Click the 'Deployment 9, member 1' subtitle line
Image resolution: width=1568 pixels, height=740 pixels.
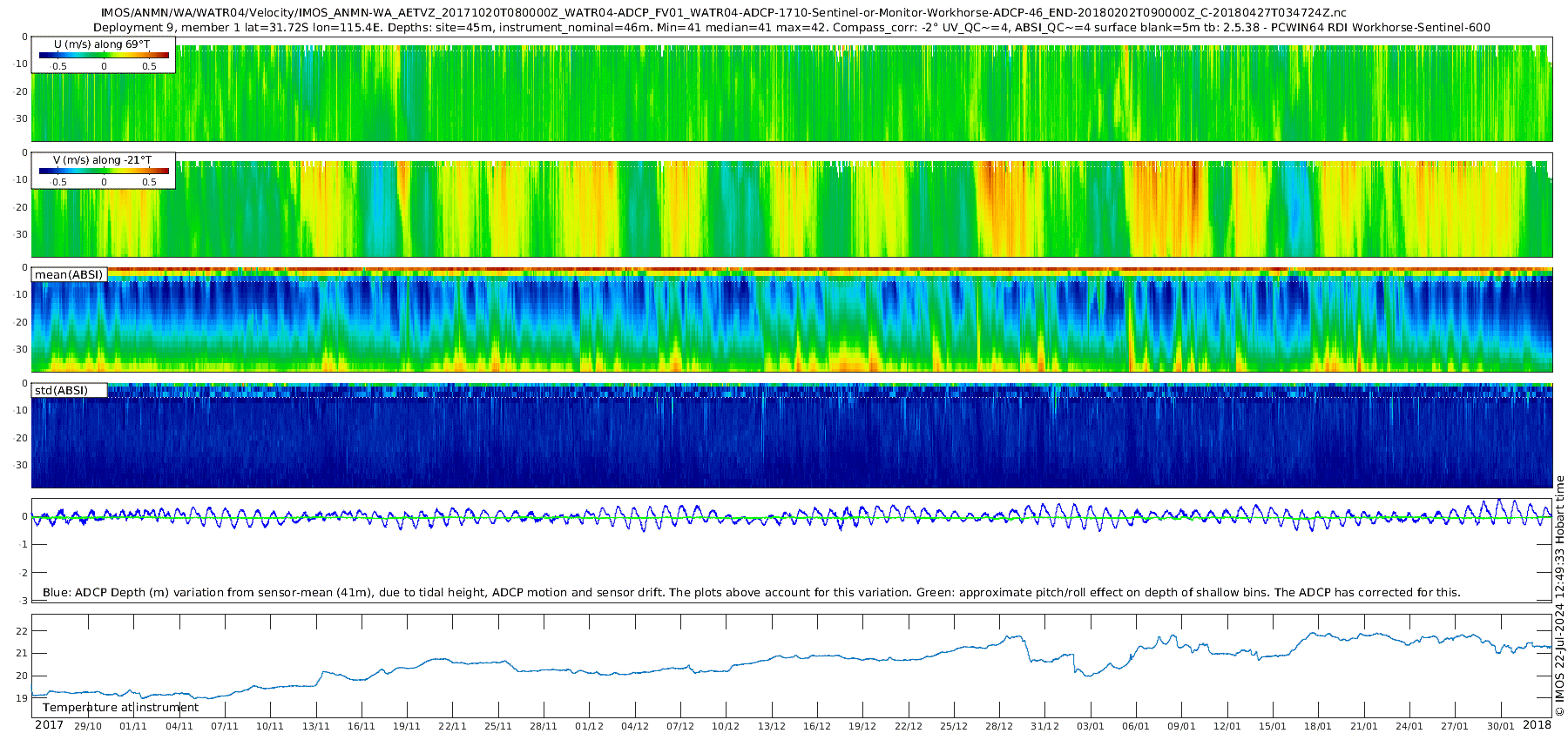pos(792,27)
